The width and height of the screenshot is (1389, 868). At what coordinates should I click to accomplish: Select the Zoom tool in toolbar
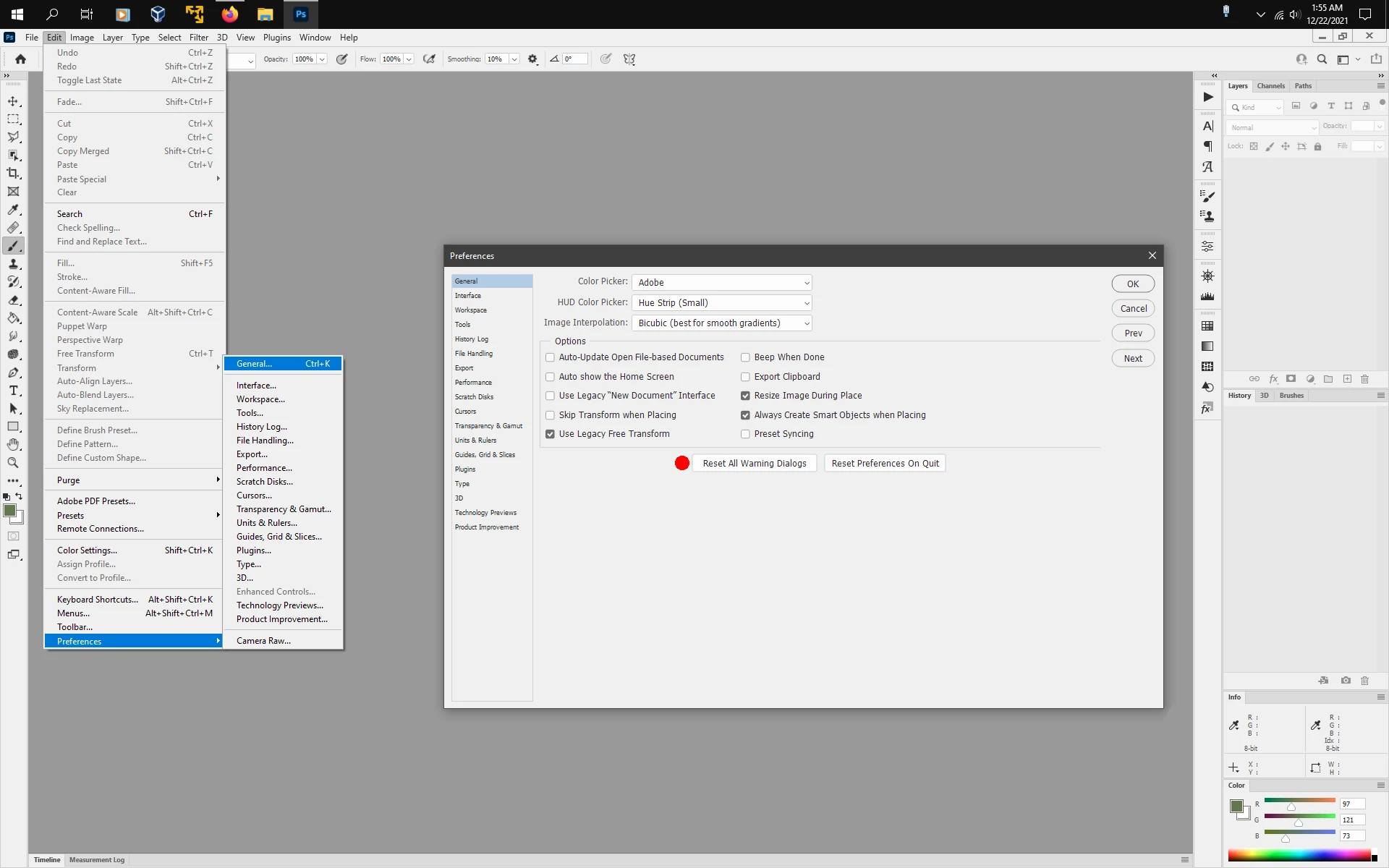[x=13, y=463]
